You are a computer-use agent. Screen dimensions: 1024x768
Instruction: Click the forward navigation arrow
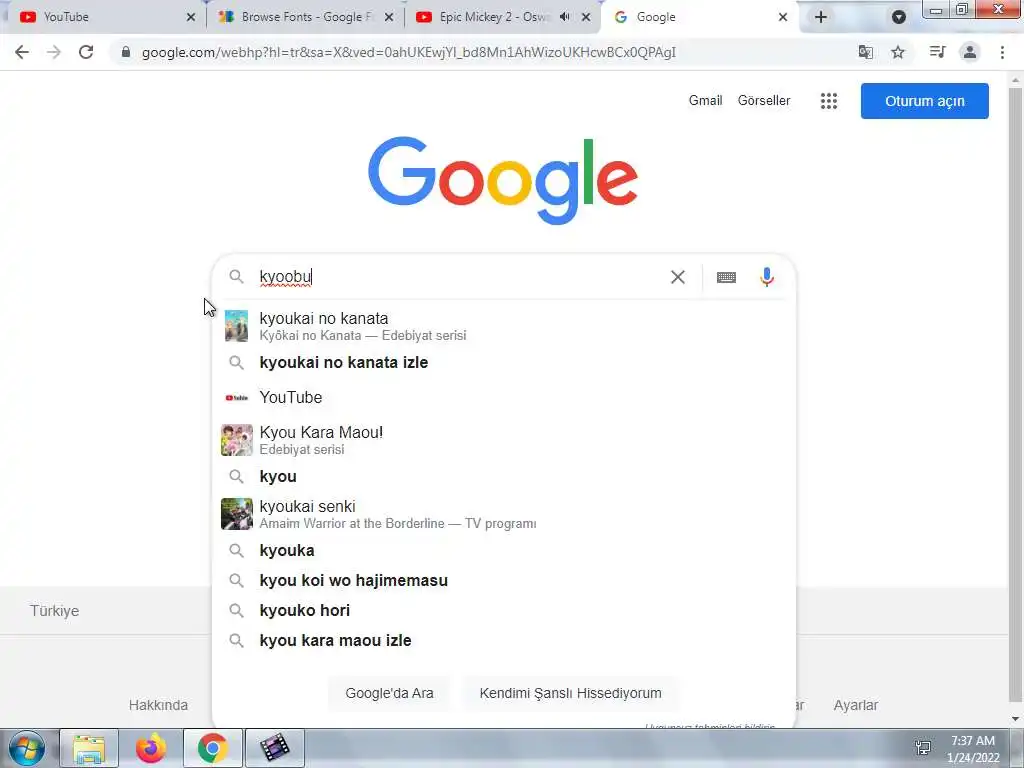pos(54,52)
